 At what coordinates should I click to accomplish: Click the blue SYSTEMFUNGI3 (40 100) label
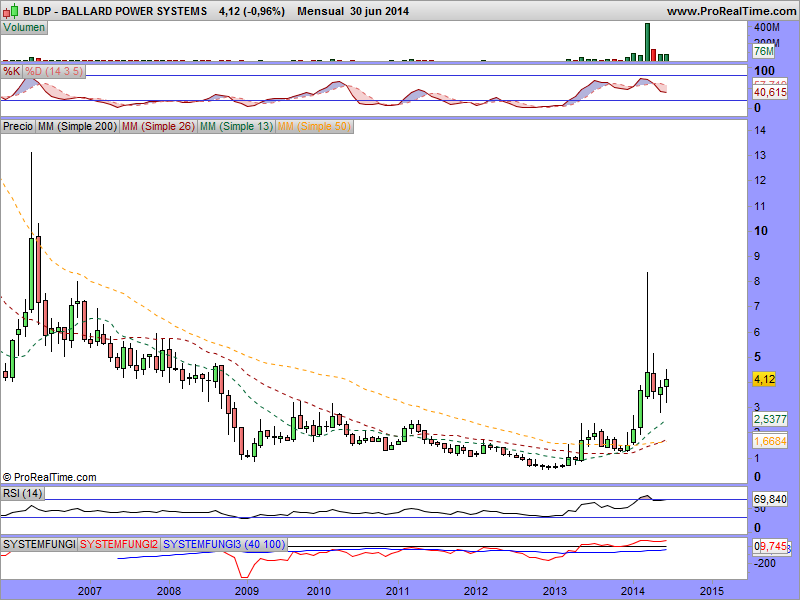tap(224, 544)
